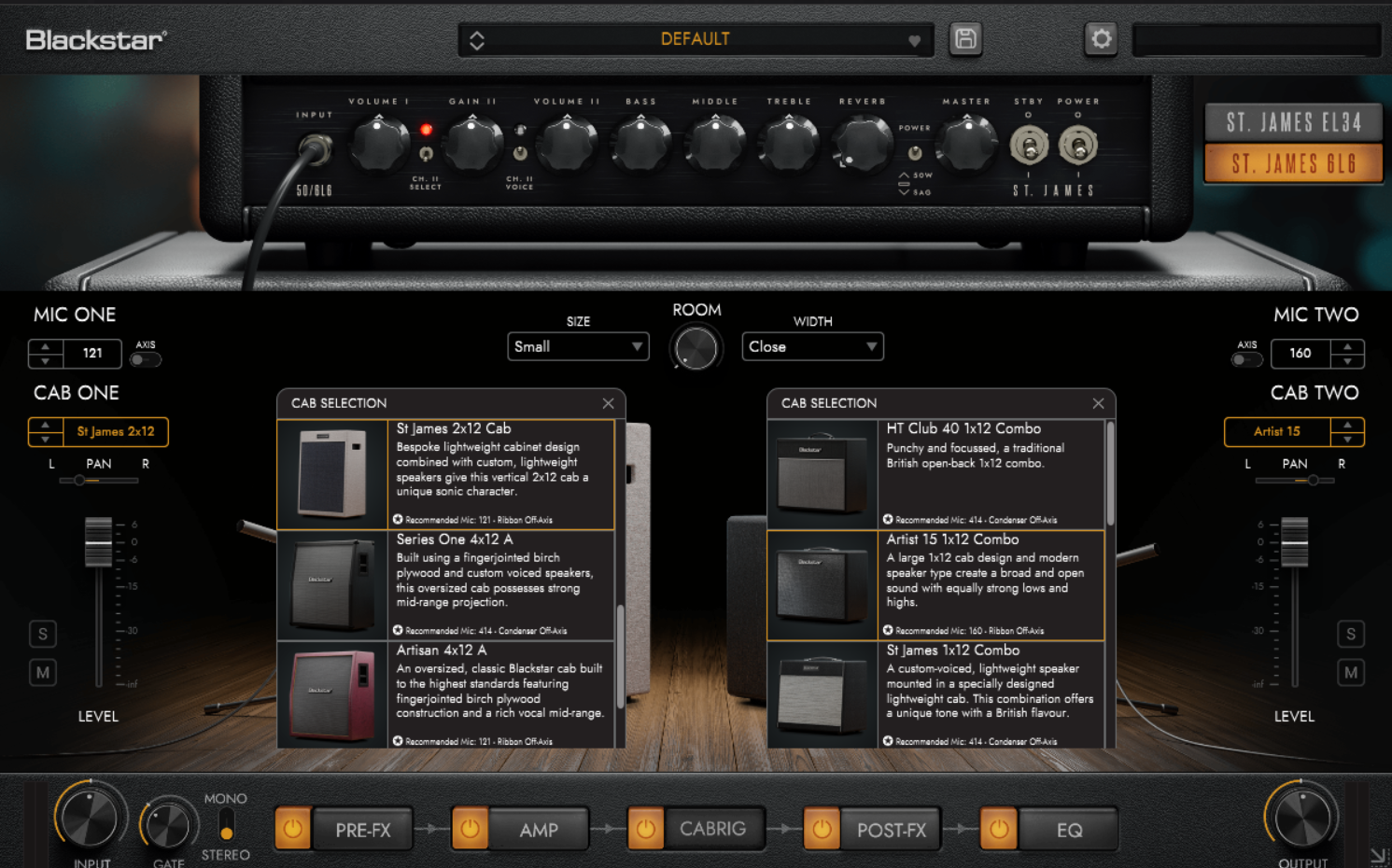The width and height of the screenshot is (1392, 868).
Task: Toggle the POST-FX power icon
Action: point(822,829)
